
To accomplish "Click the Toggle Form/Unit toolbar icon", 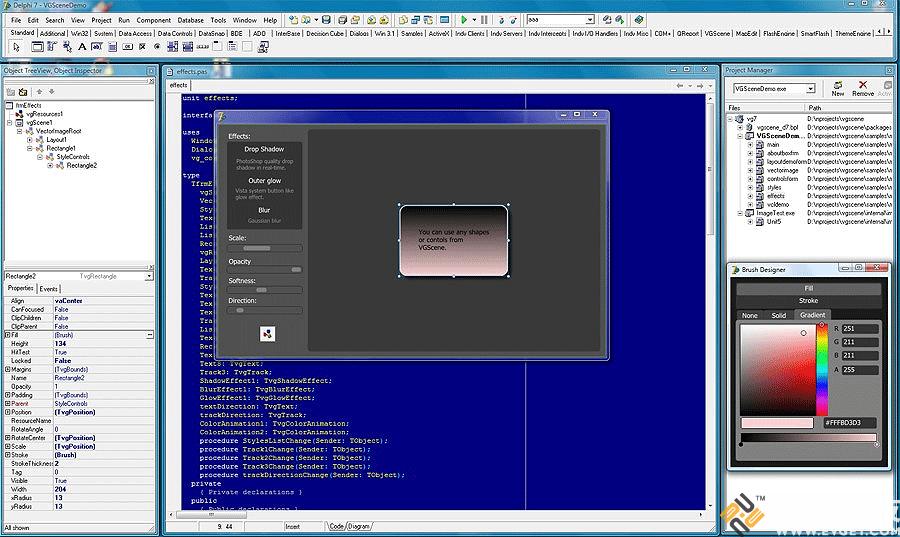I will pos(428,20).
